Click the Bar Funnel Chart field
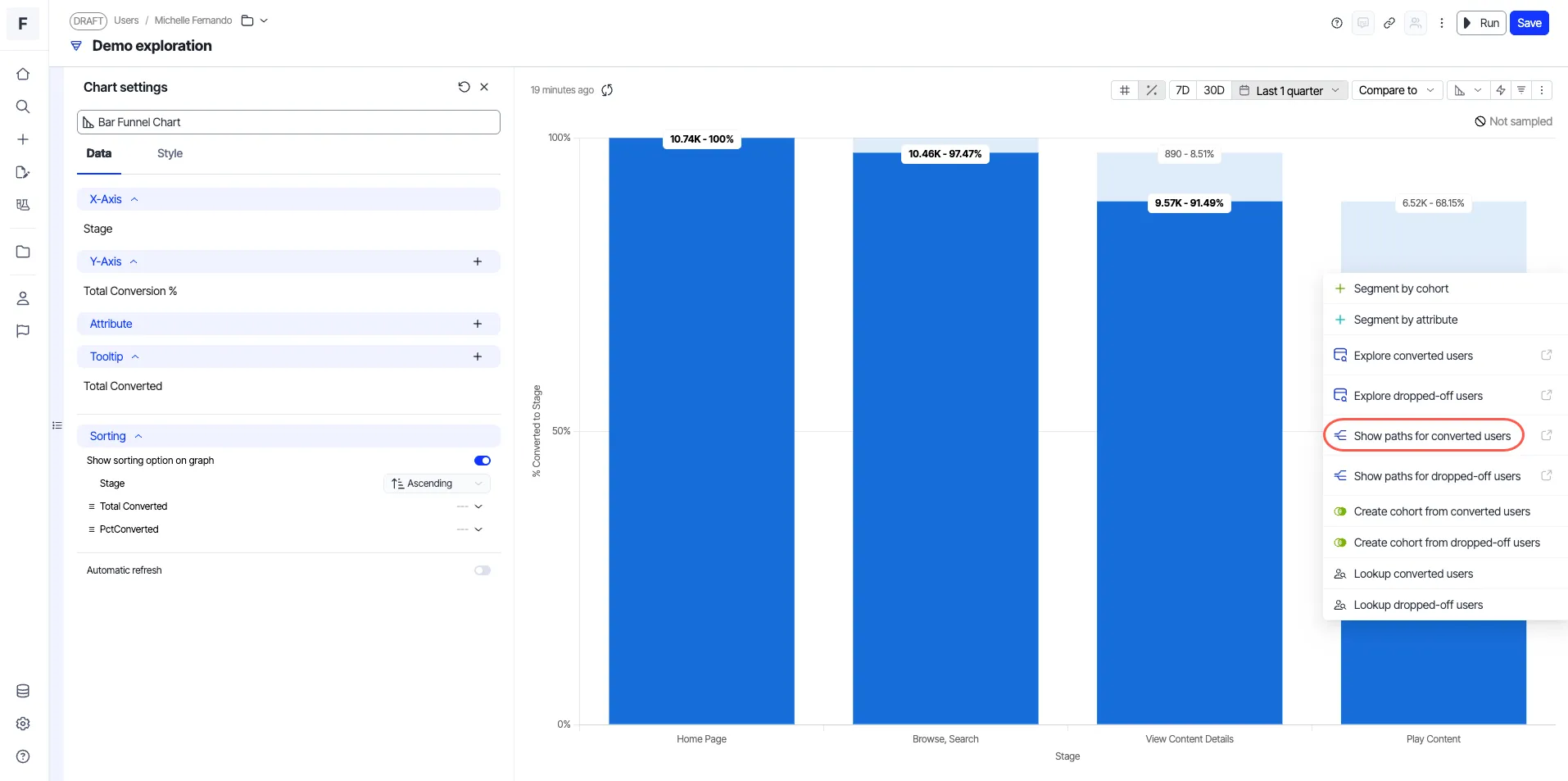1568x781 pixels. point(288,122)
